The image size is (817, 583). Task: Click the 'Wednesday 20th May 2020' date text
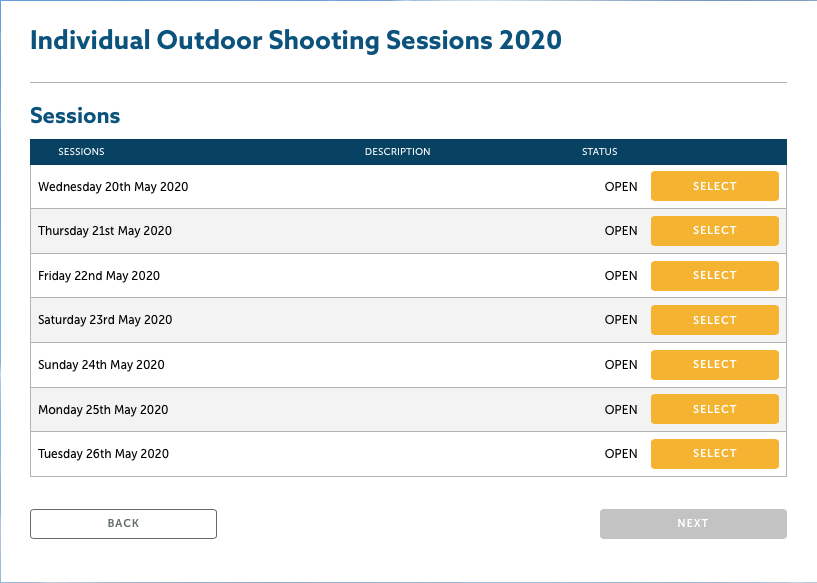click(113, 187)
